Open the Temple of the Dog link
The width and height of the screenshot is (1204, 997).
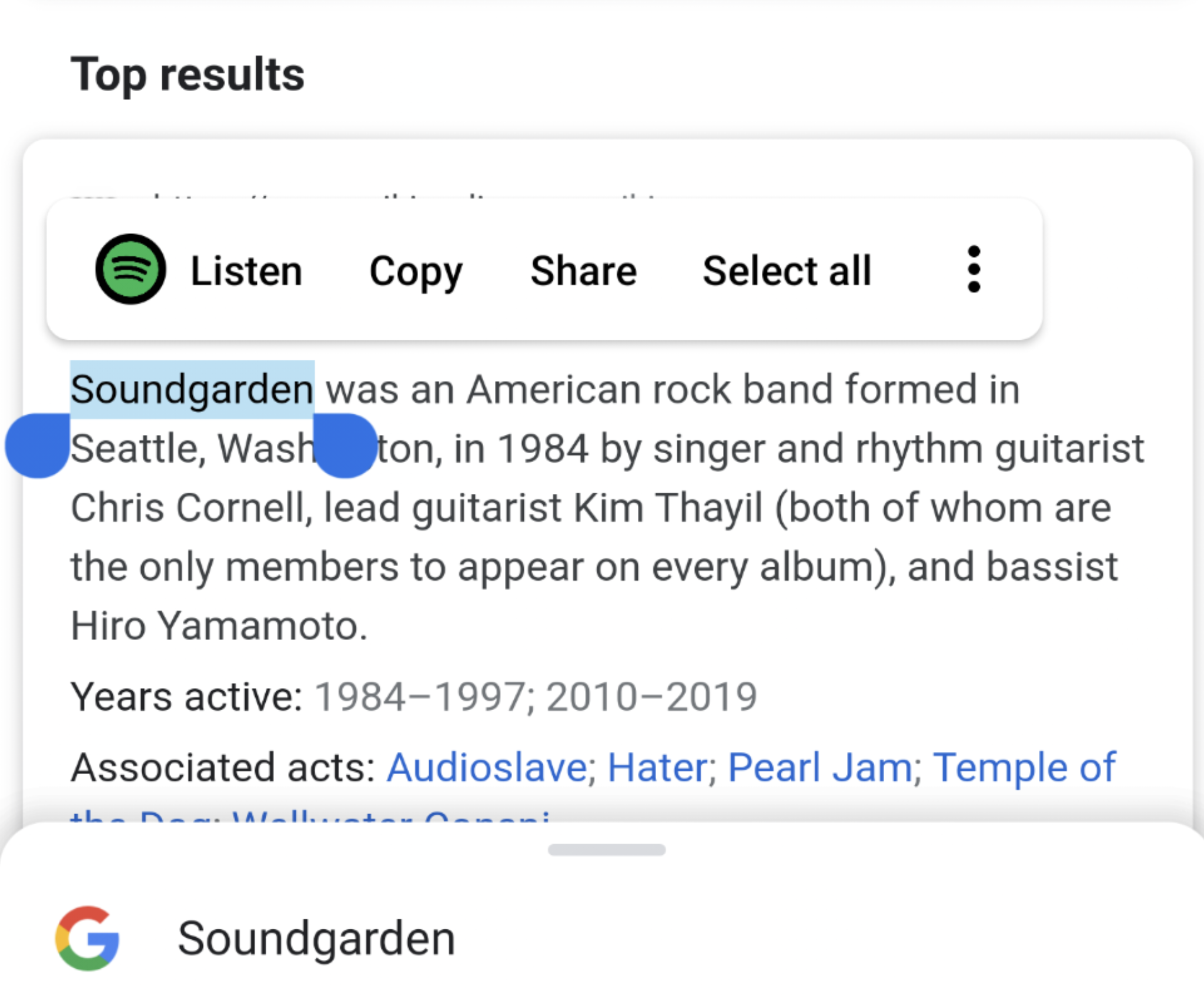click(x=1024, y=767)
